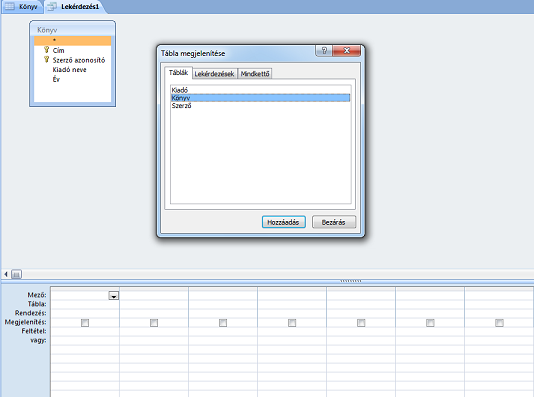Click the pane splitter grip handle
Viewport: 534px width, 397px height.
pos(351,281)
